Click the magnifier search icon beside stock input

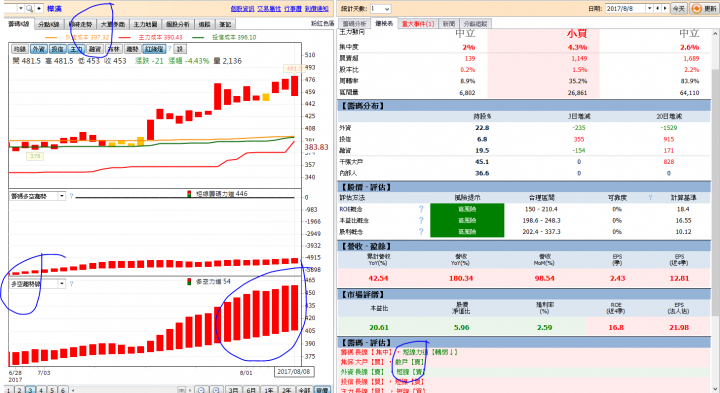[29, 9]
